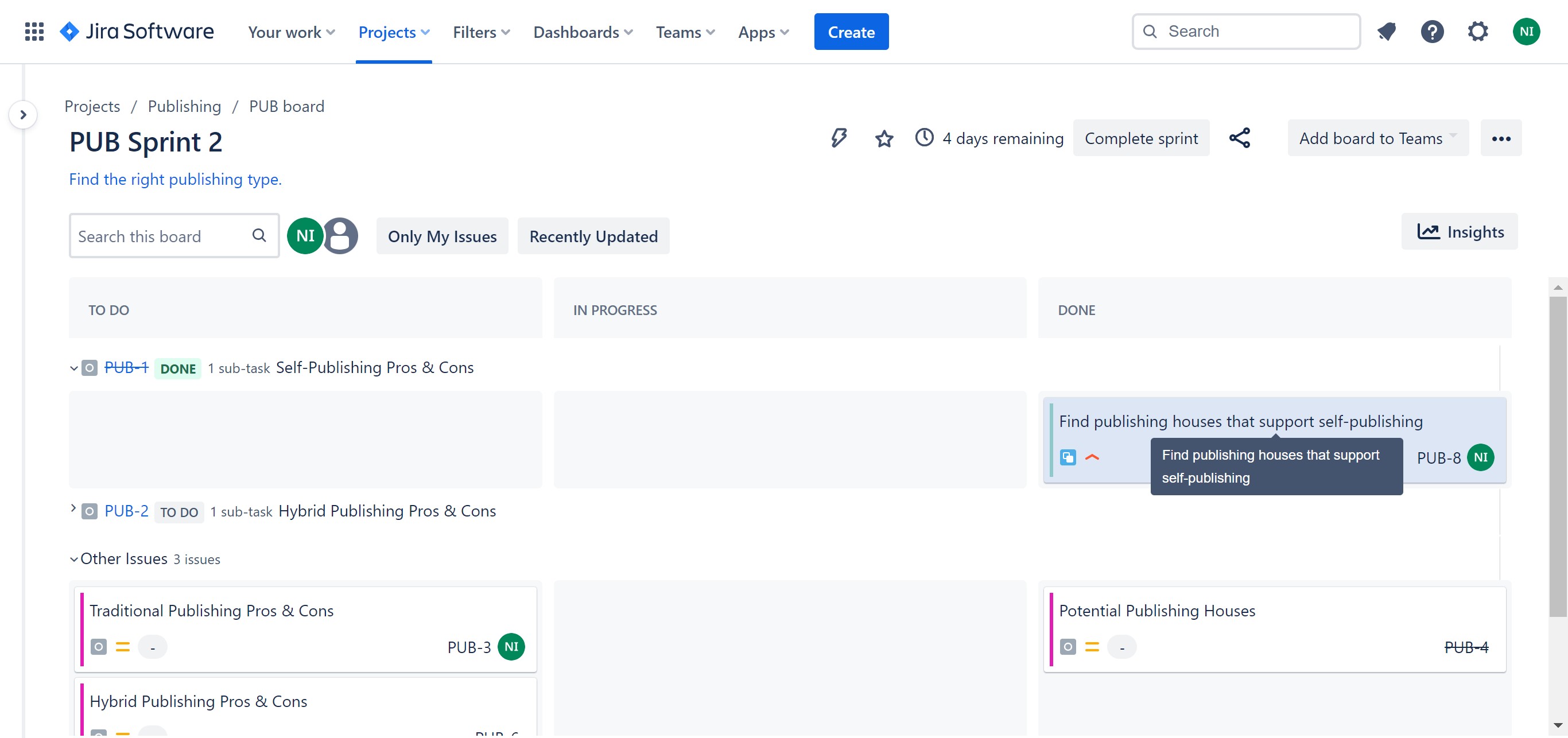Viewport: 1568px width, 738px height.
Task: Click the Complete sprint button
Action: (1140, 139)
